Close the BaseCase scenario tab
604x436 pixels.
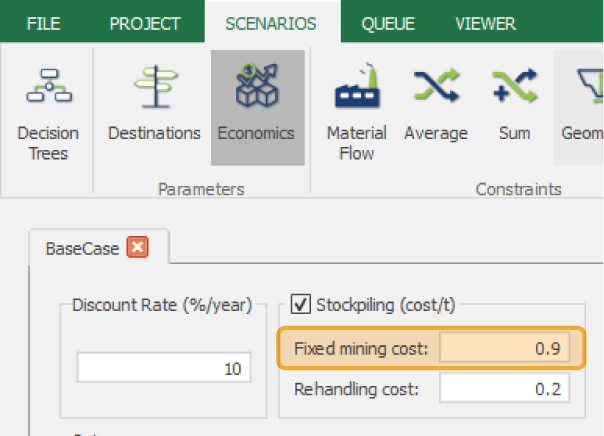click(138, 248)
